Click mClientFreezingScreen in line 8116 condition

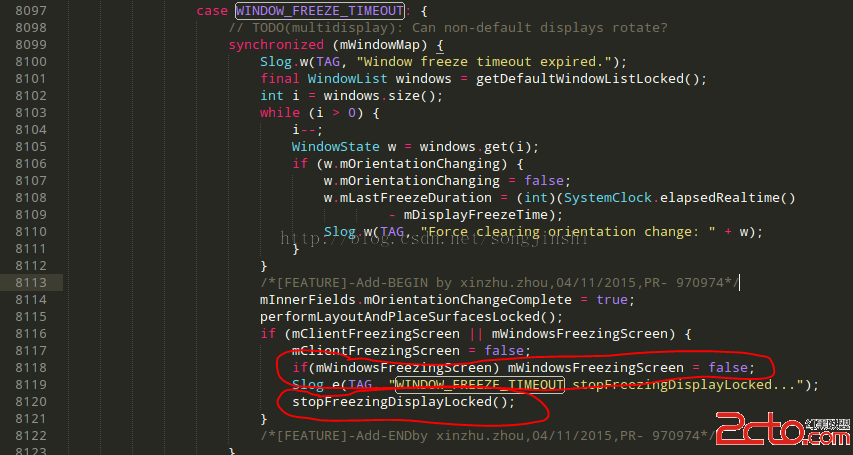pyautogui.click(x=375, y=334)
